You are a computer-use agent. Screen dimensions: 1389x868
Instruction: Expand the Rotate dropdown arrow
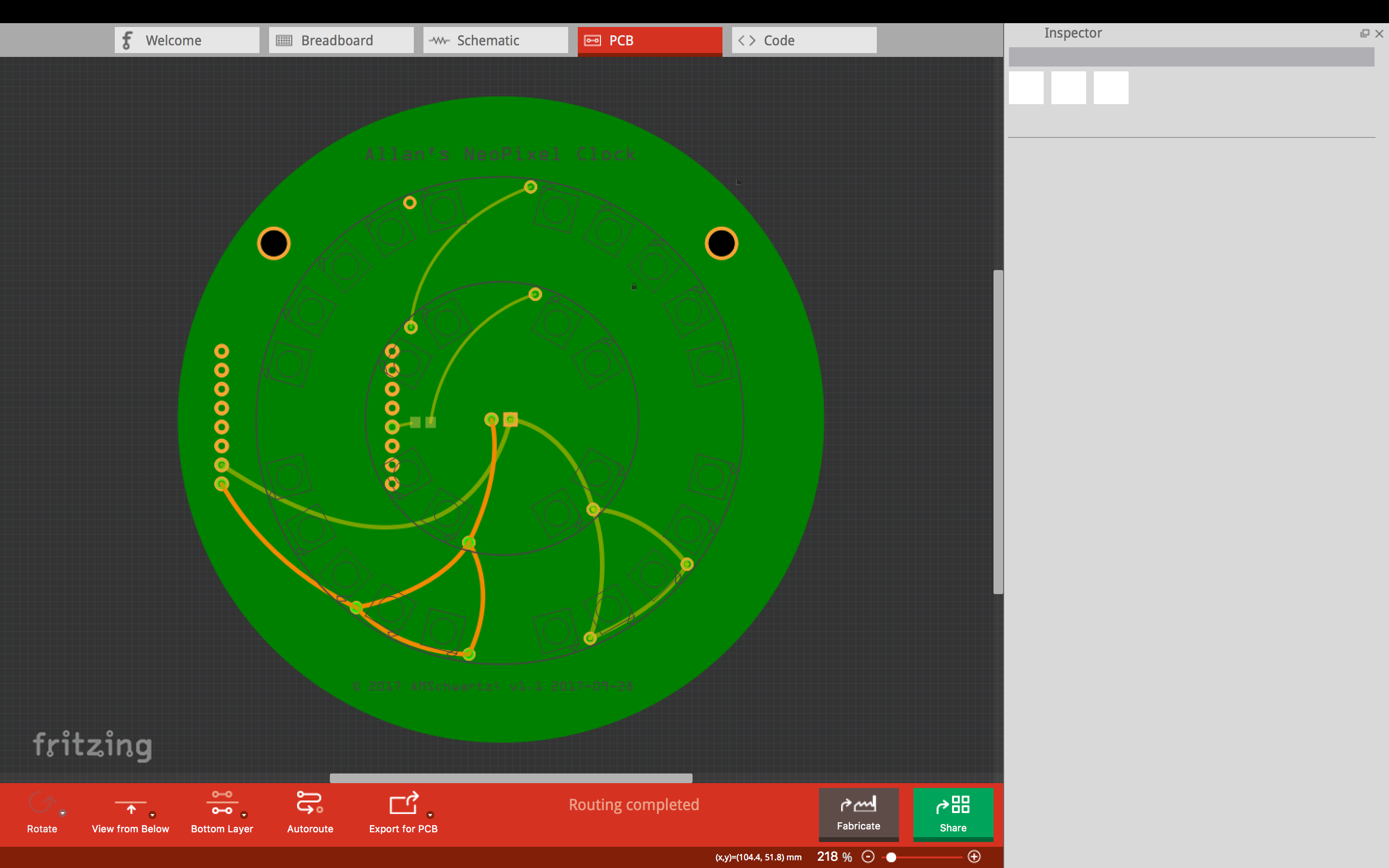click(63, 814)
